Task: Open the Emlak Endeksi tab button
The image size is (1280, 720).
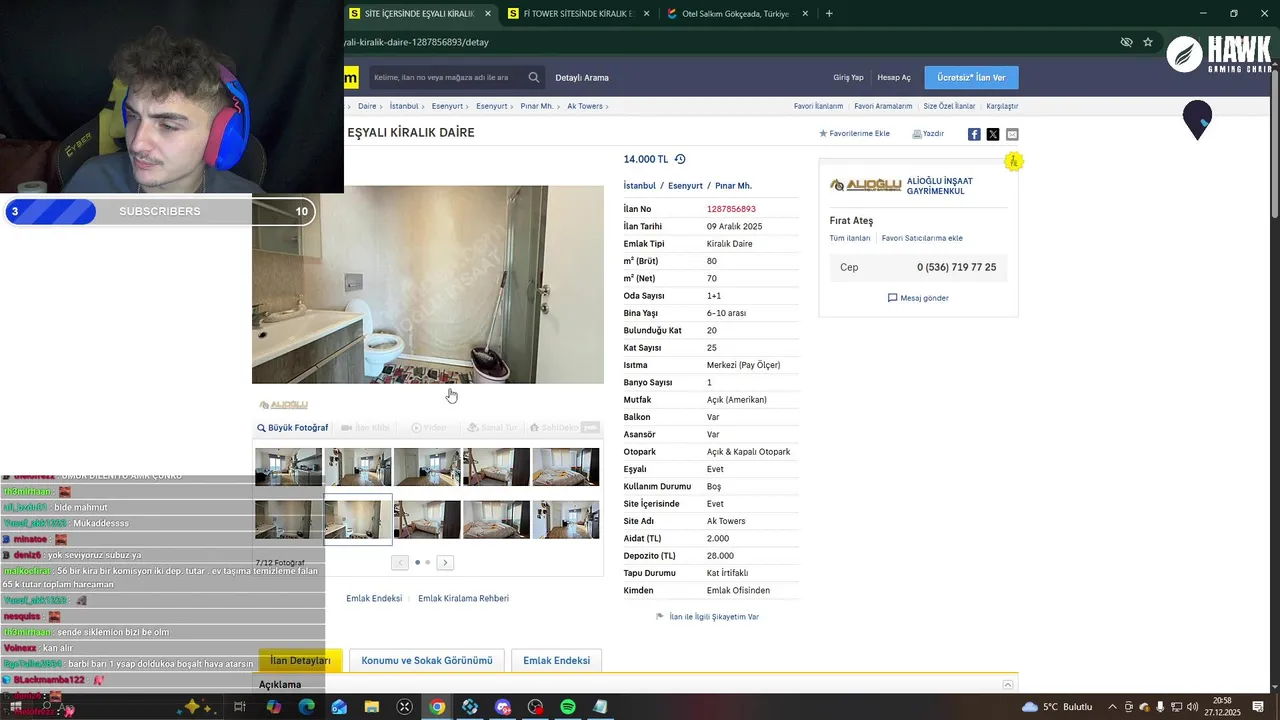Action: (x=556, y=660)
